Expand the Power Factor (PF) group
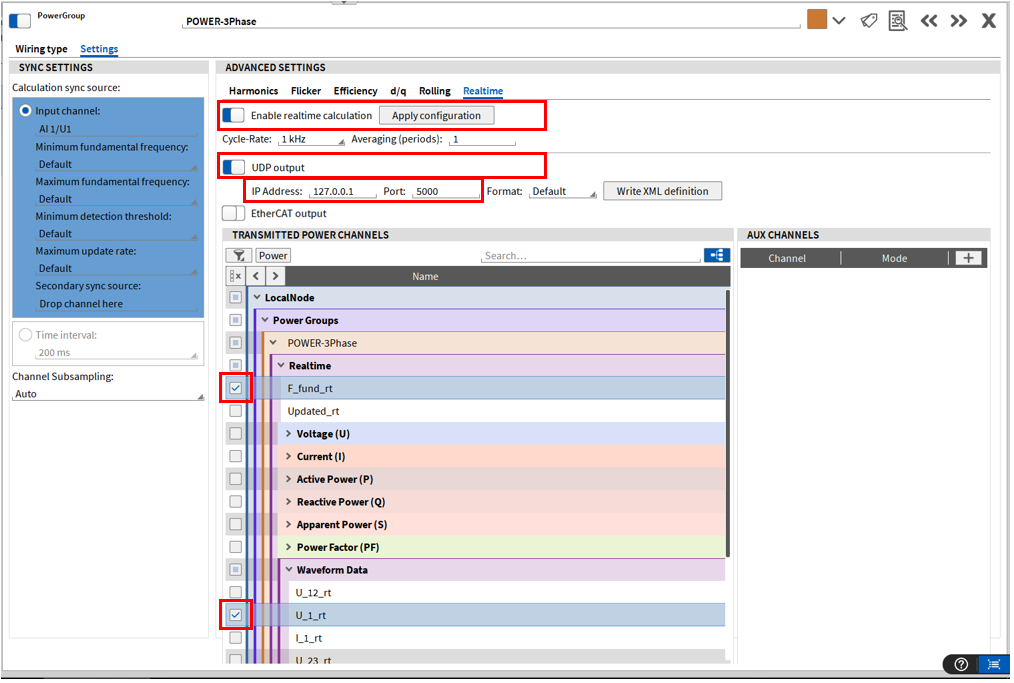1014x683 pixels. point(289,547)
